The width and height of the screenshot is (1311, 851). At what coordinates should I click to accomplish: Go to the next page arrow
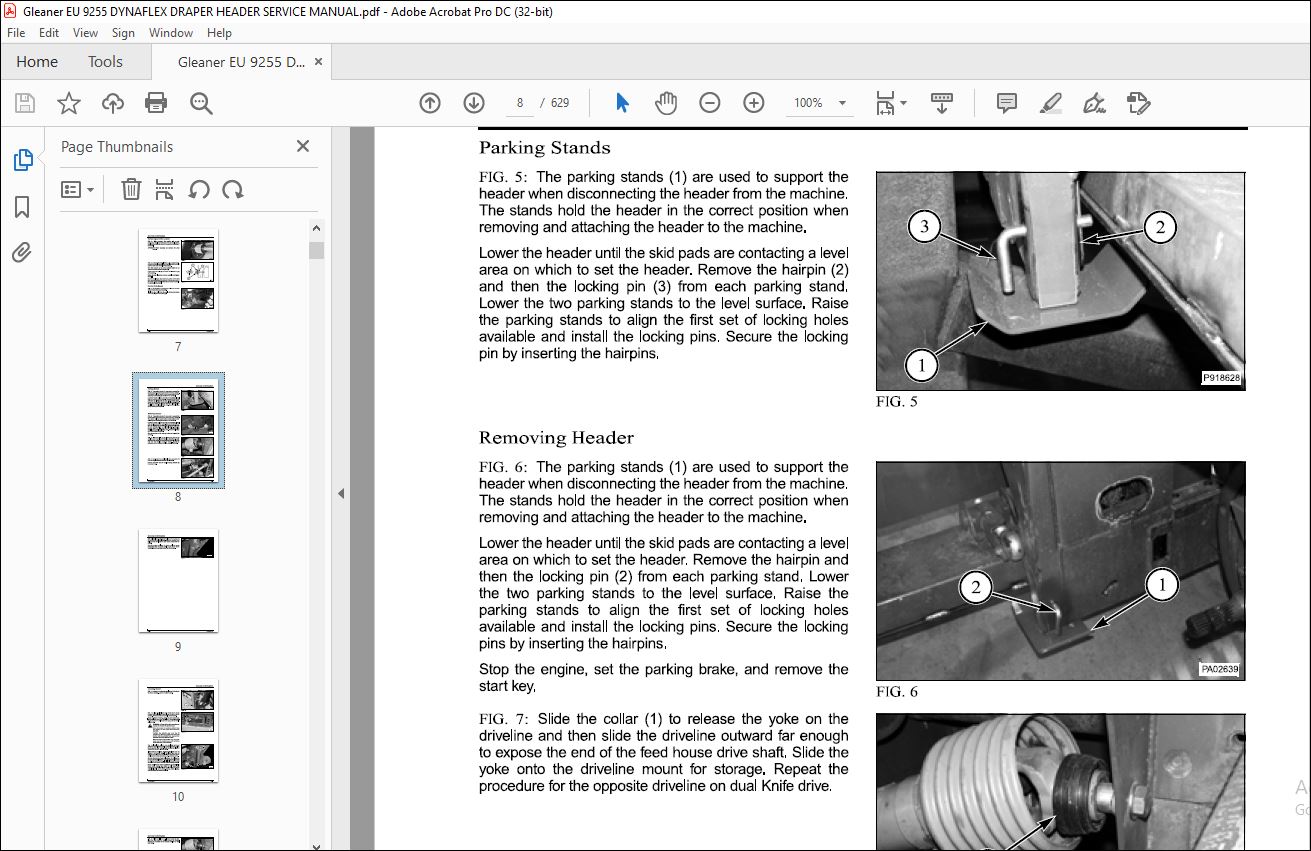point(474,103)
